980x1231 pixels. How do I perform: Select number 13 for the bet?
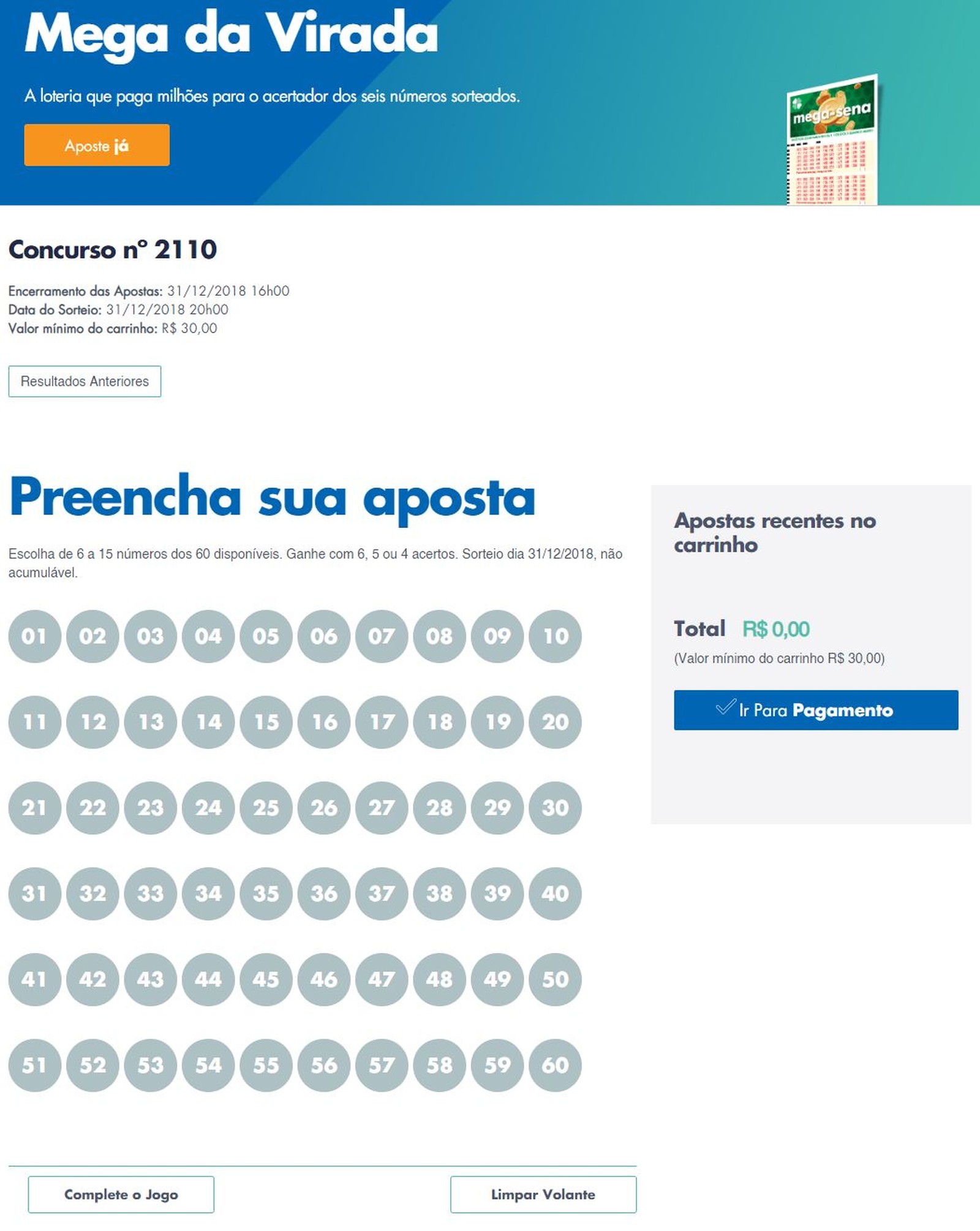pos(150,722)
